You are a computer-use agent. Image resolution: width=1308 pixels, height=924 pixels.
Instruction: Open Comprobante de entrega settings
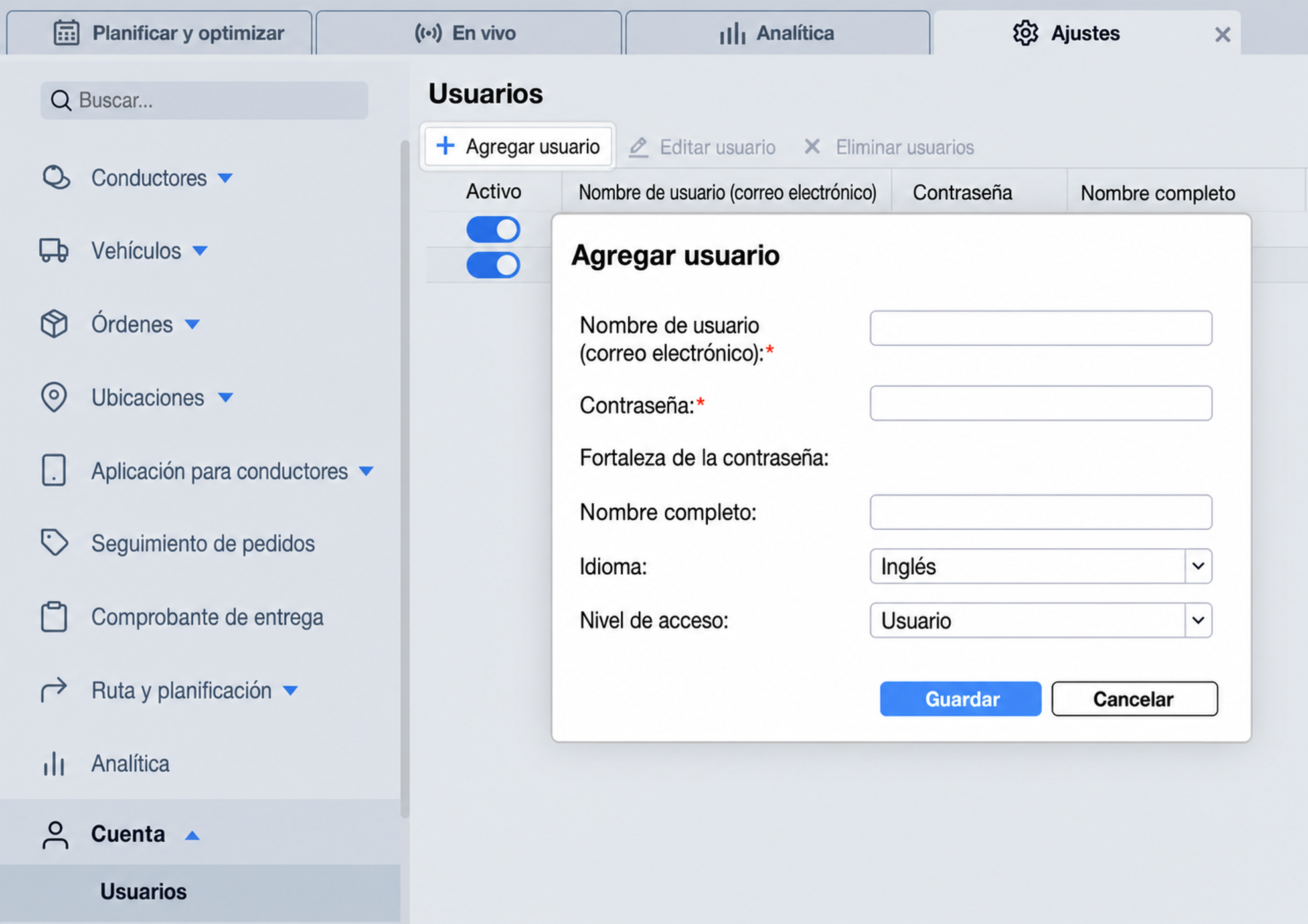(x=207, y=617)
